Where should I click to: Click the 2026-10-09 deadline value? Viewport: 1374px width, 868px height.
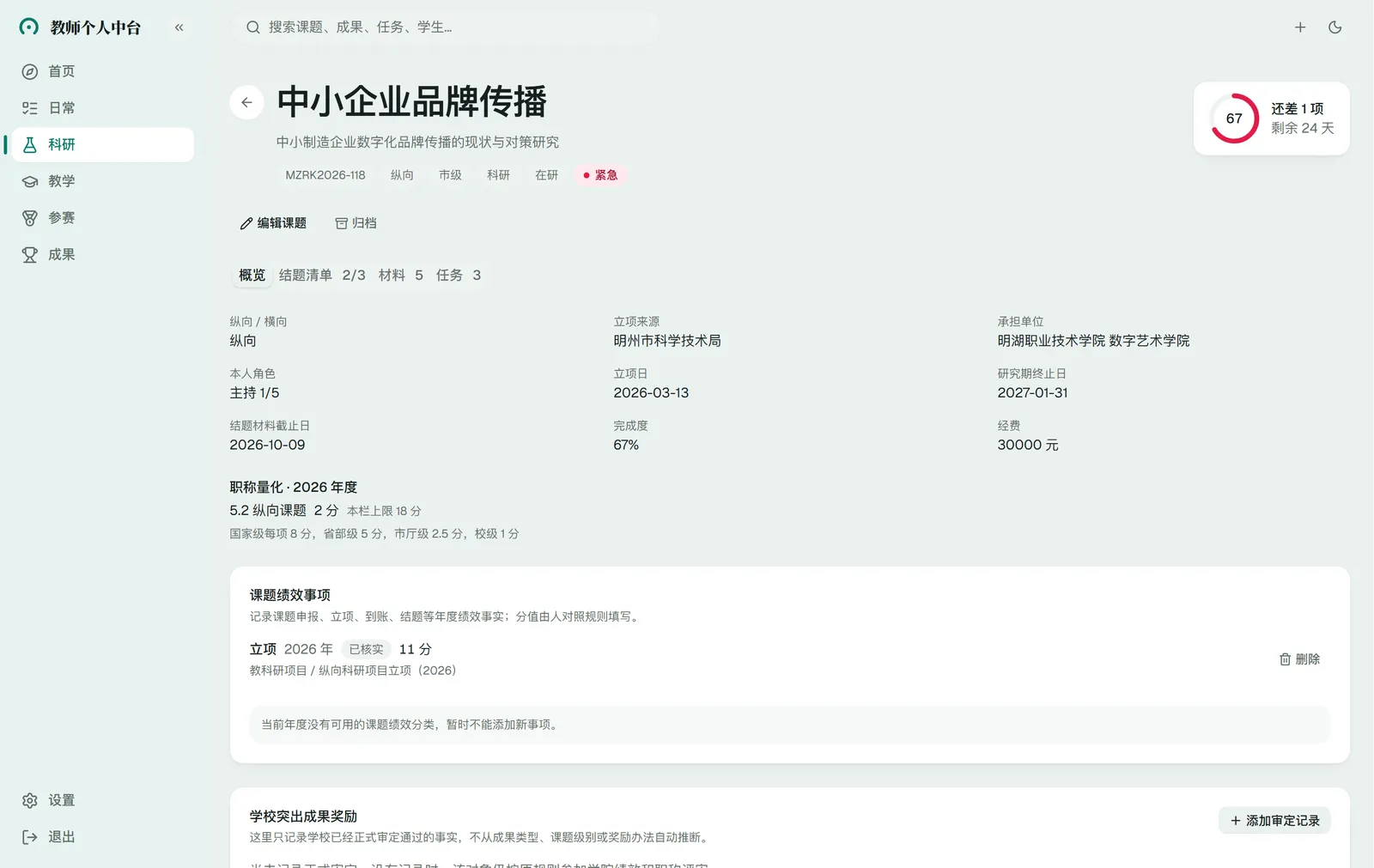(267, 445)
